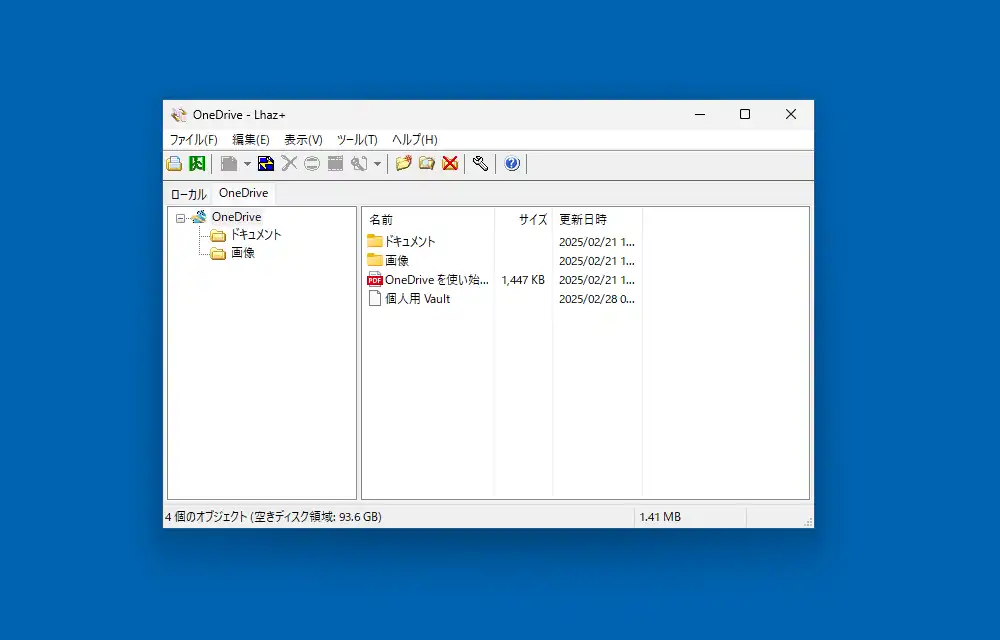Screen dimensions: 1000x640
Task: Open the ツール(T) menu
Action: click(x=357, y=140)
